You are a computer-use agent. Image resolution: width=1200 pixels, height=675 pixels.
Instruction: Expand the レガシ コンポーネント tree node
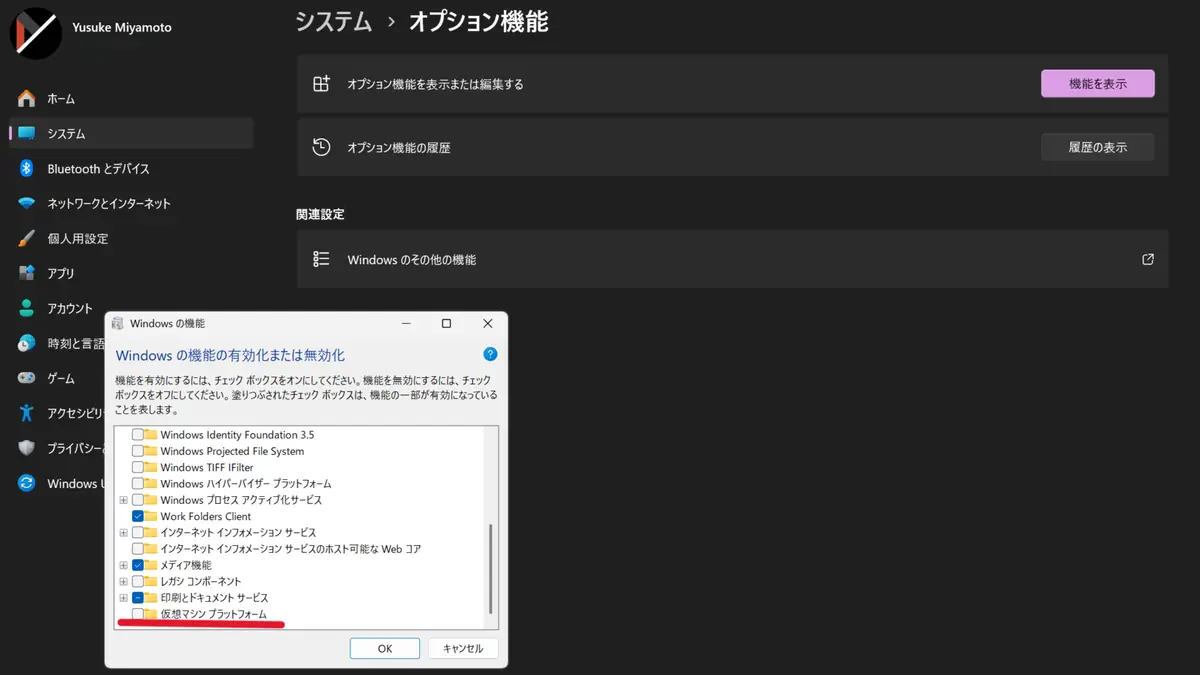click(124, 581)
